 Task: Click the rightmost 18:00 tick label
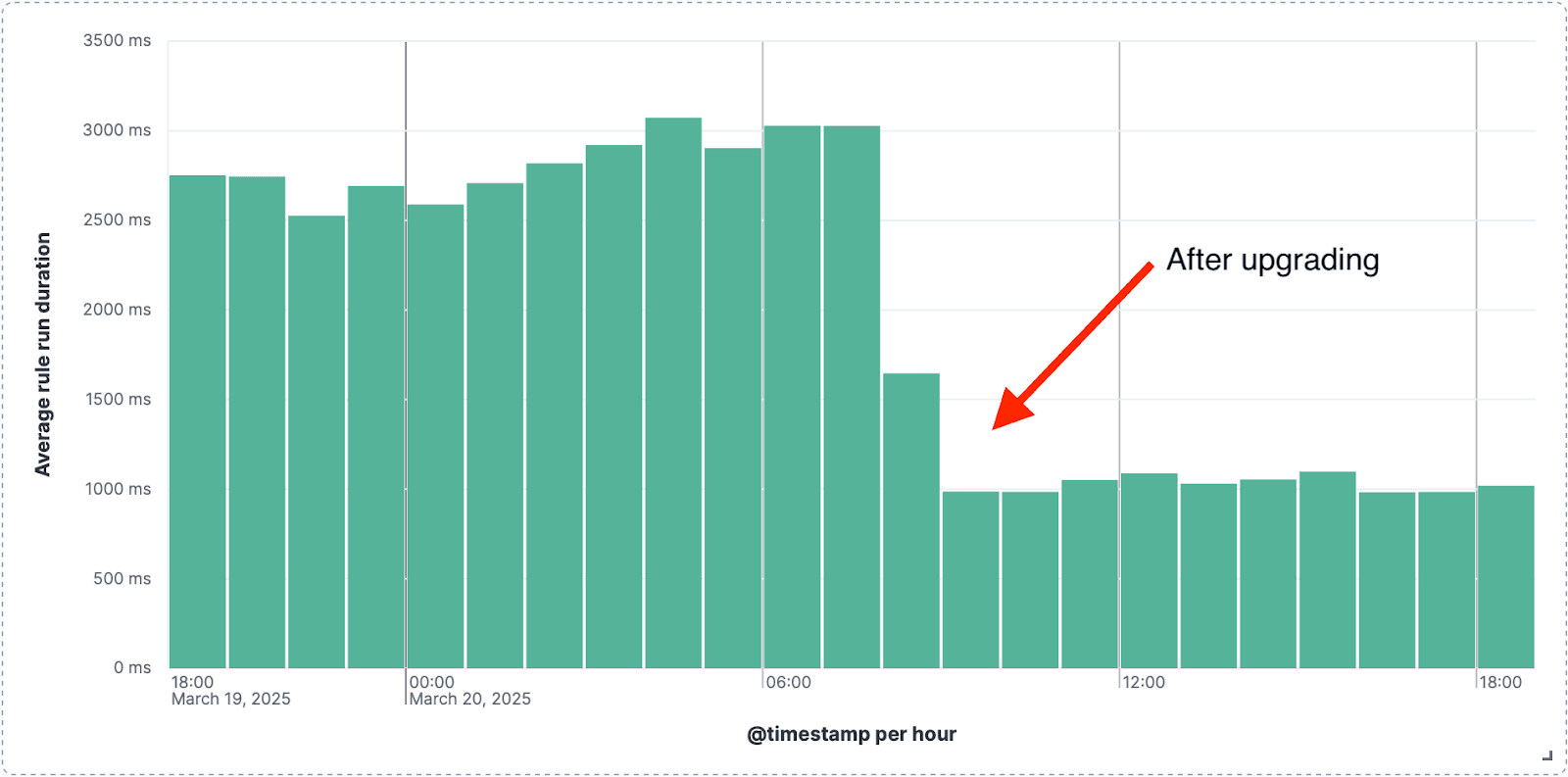click(1500, 682)
